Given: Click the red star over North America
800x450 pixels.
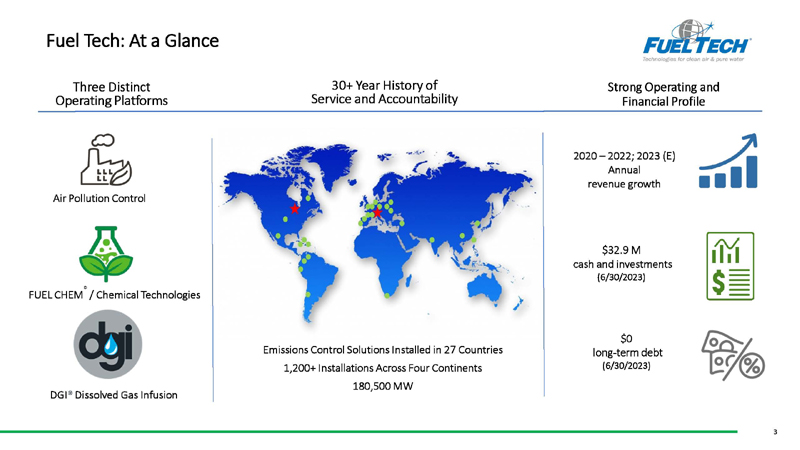Looking at the screenshot, I should coord(294,209).
